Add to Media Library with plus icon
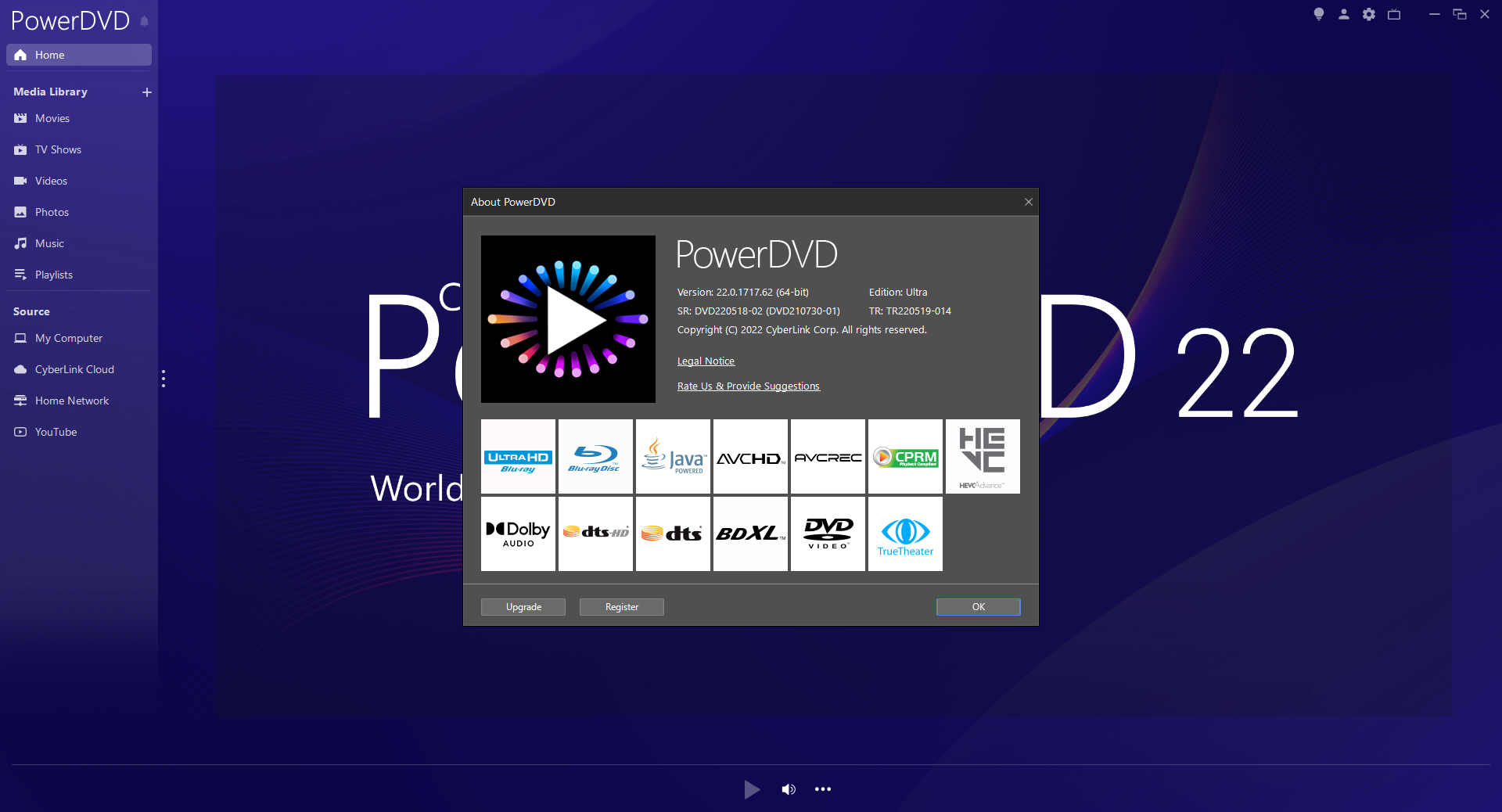 146,92
